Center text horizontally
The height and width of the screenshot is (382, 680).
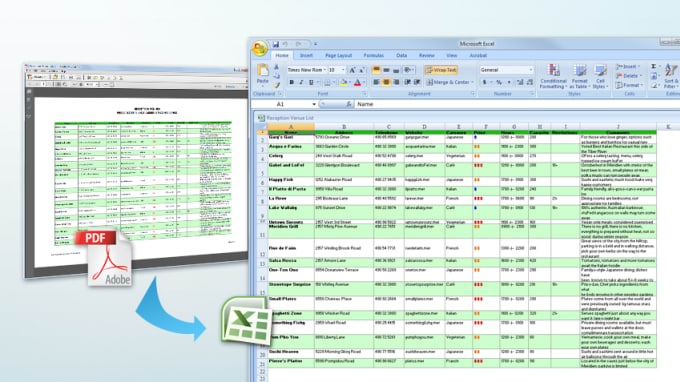click(386, 82)
